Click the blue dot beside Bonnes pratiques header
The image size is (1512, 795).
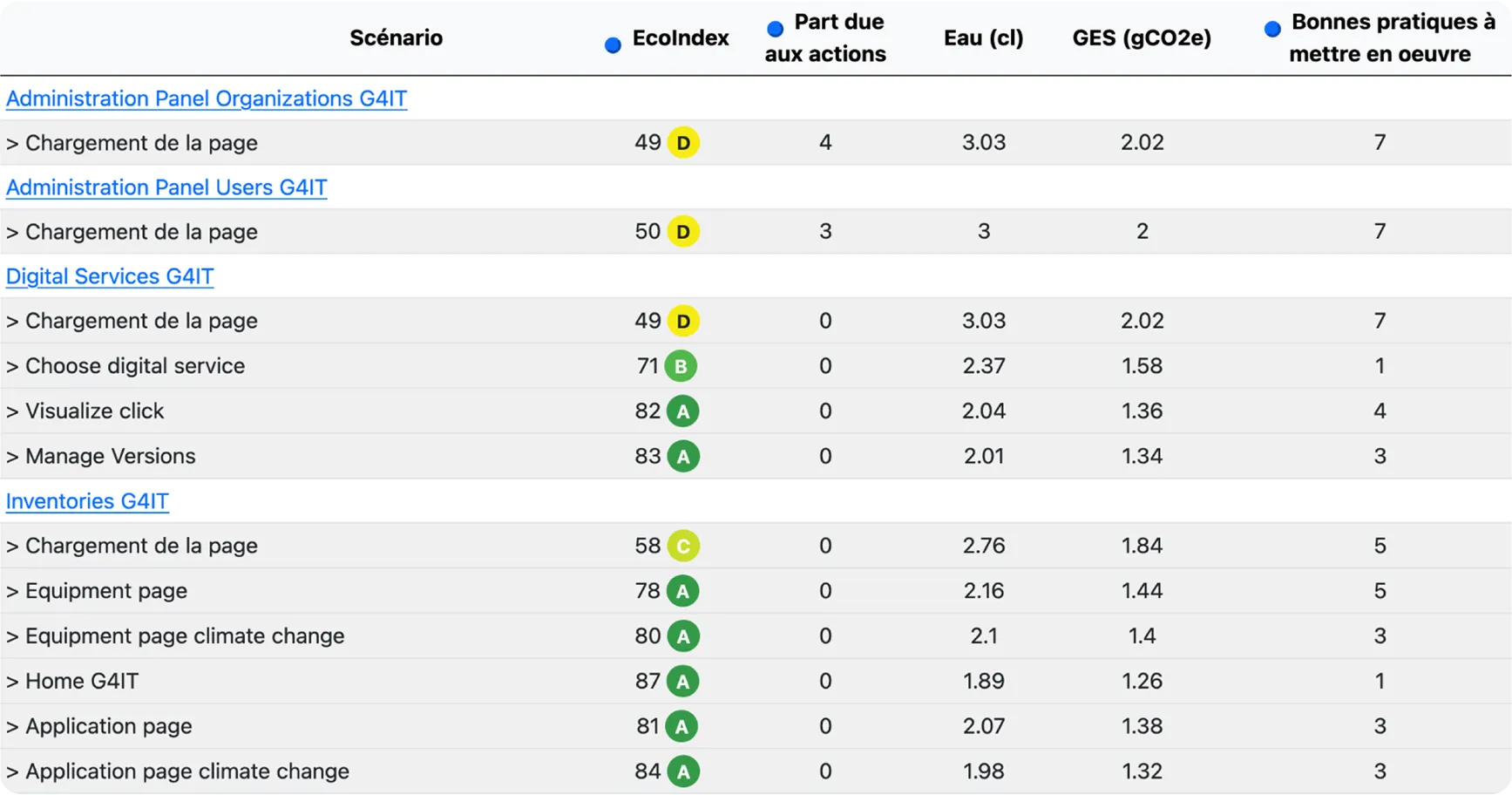[1272, 29]
